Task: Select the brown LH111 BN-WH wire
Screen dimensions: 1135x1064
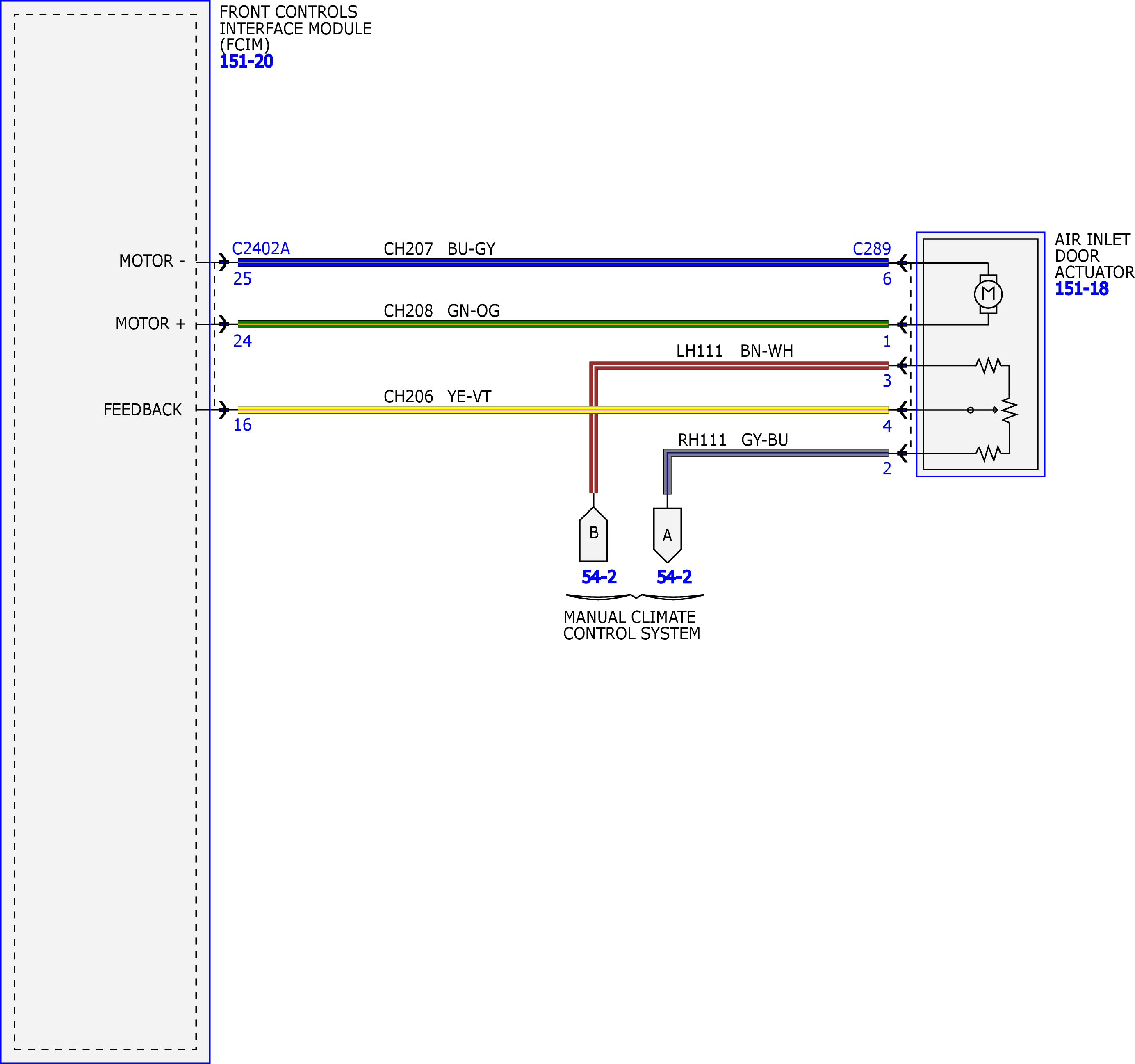Action: click(x=739, y=365)
